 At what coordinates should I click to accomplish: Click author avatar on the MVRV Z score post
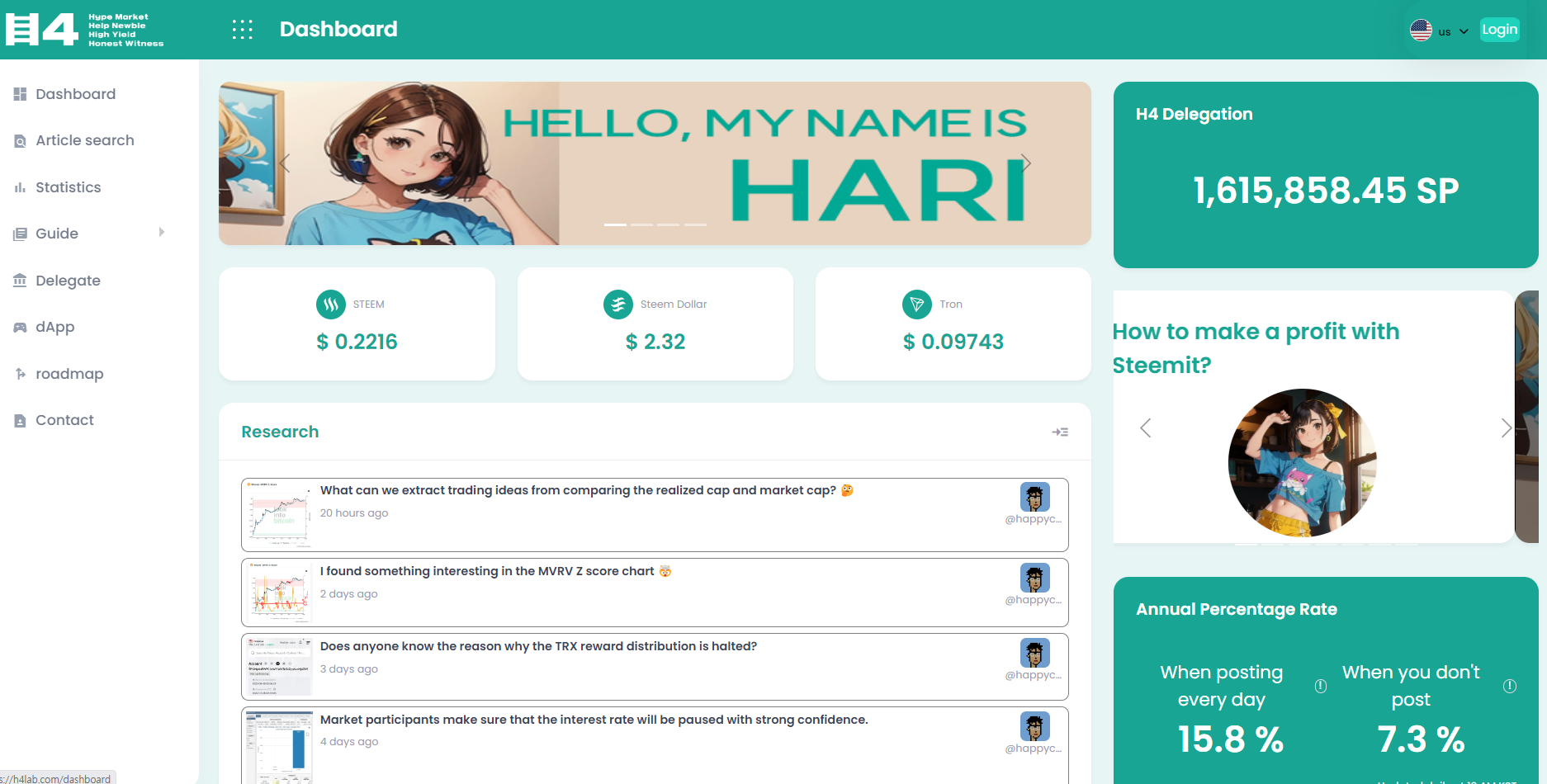click(x=1034, y=578)
